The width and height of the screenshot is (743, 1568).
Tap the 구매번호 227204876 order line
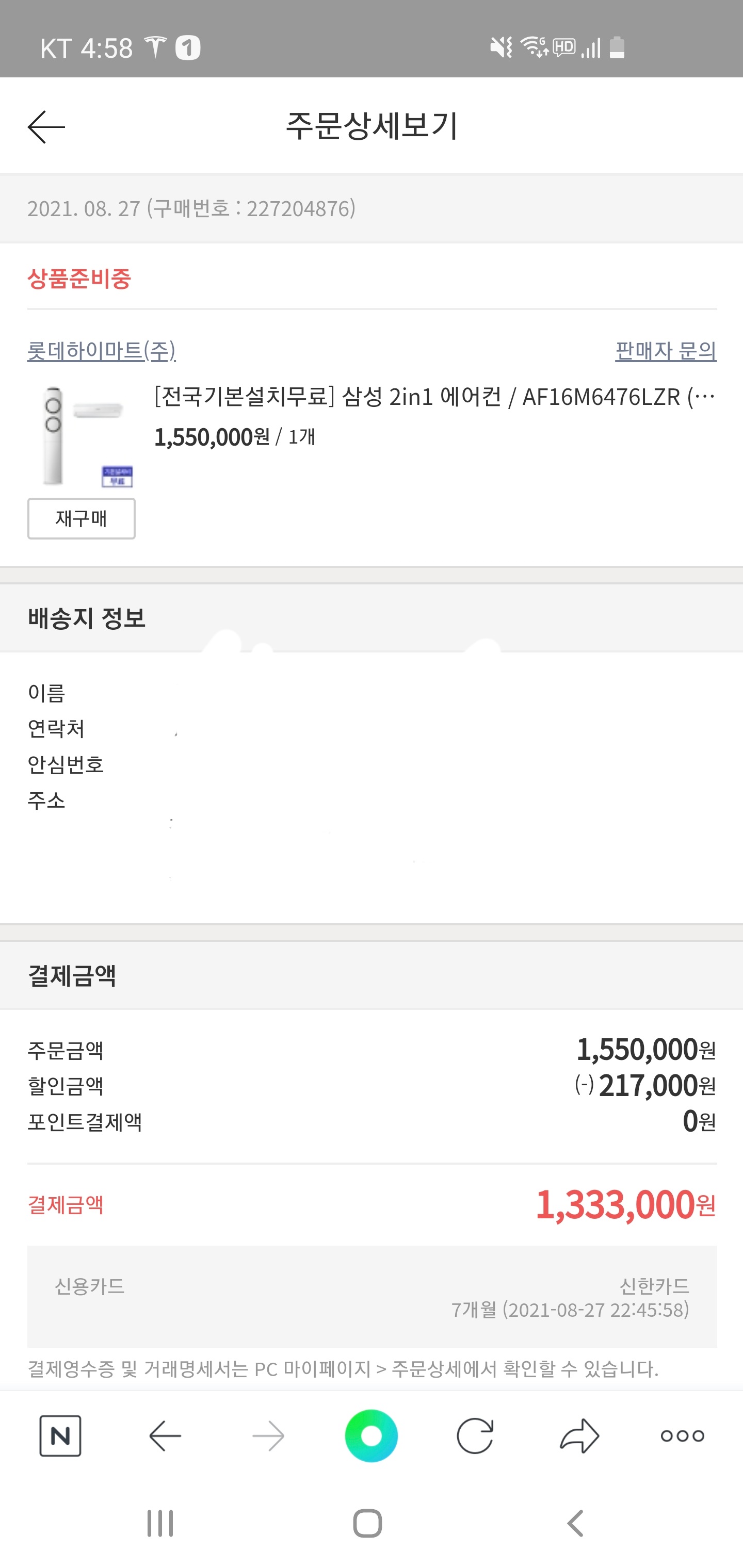[x=191, y=209]
